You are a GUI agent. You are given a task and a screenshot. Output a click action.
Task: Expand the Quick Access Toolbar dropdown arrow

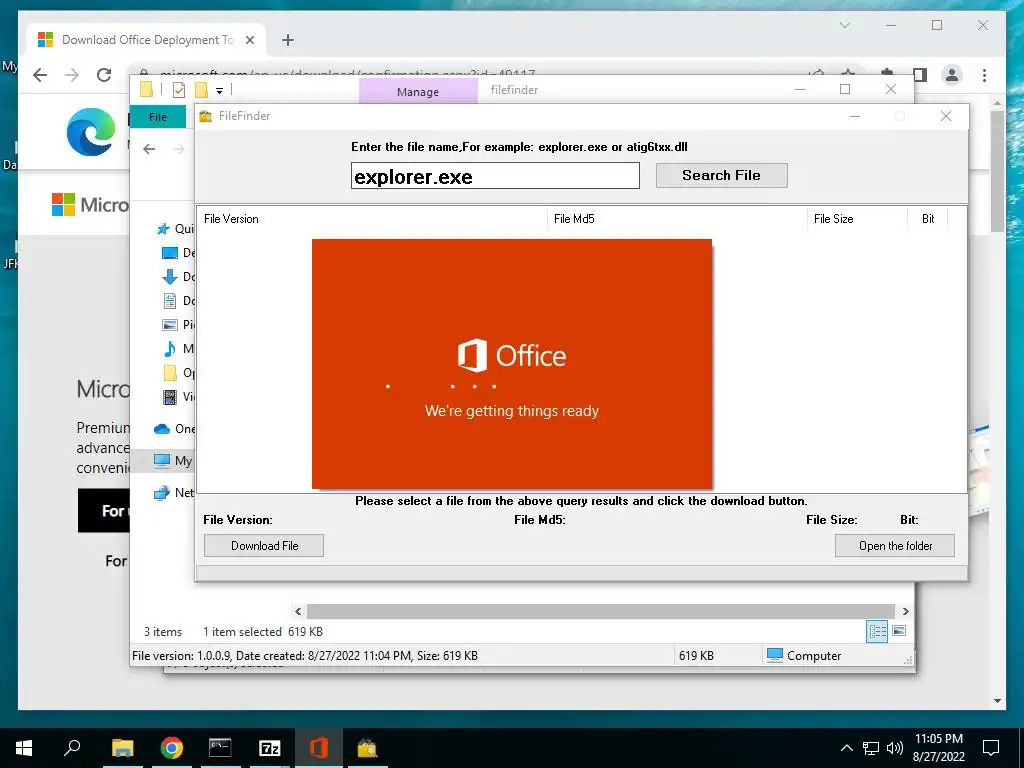pyautogui.click(x=219, y=91)
